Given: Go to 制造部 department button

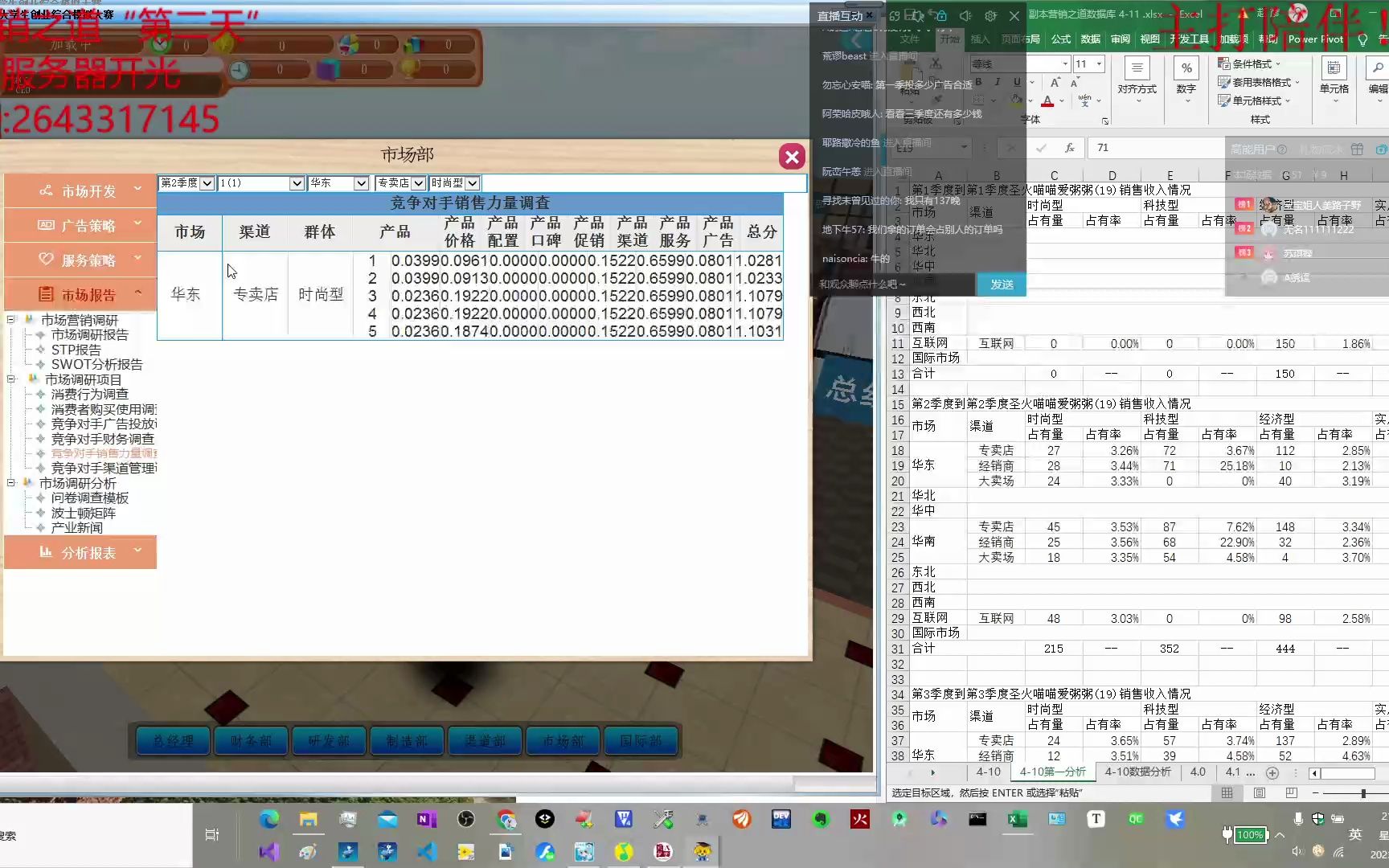Looking at the screenshot, I should click(408, 741).
